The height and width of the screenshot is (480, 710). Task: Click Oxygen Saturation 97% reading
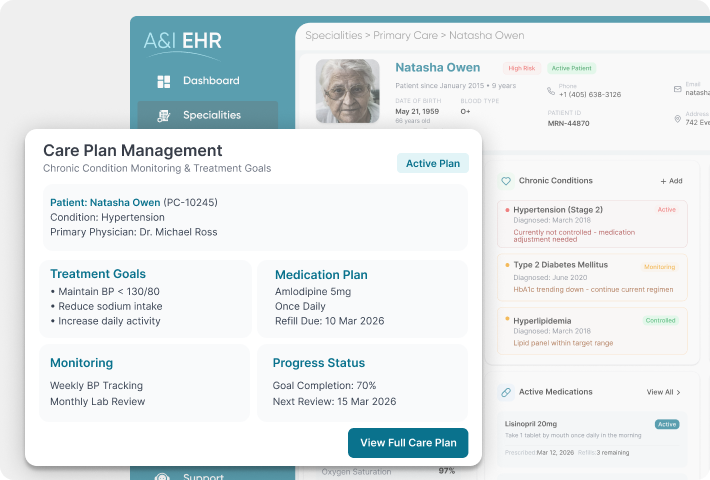(388, 471)
